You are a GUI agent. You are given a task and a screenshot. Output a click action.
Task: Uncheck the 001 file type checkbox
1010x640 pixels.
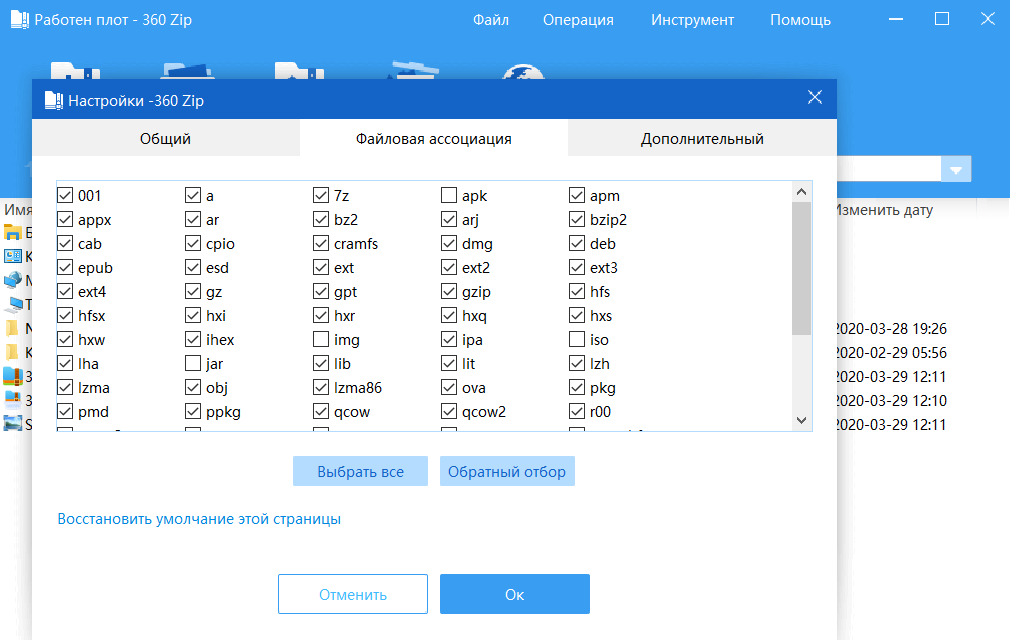(x=65, y=195)
